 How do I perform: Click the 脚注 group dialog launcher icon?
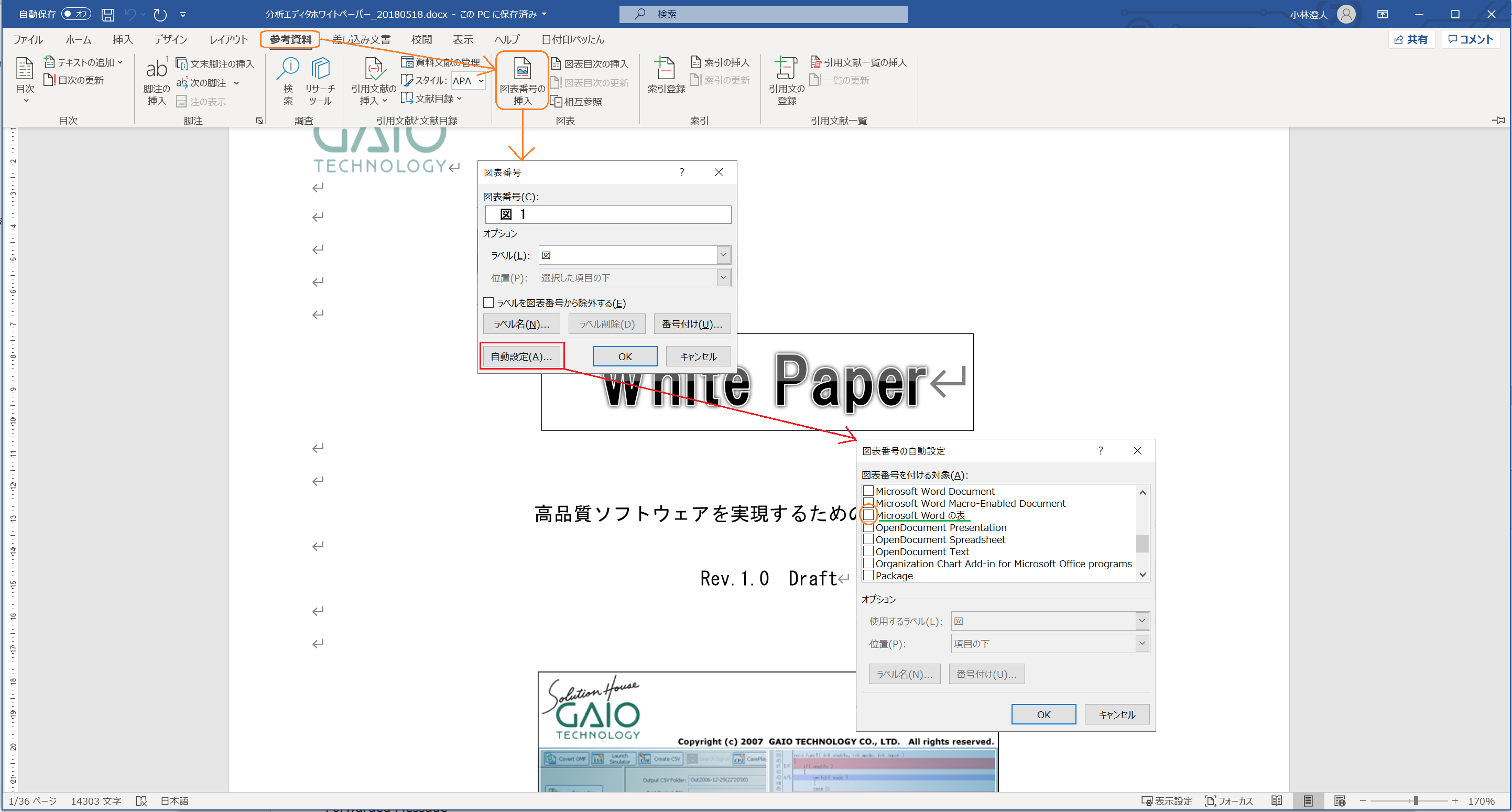coord(259,121)
